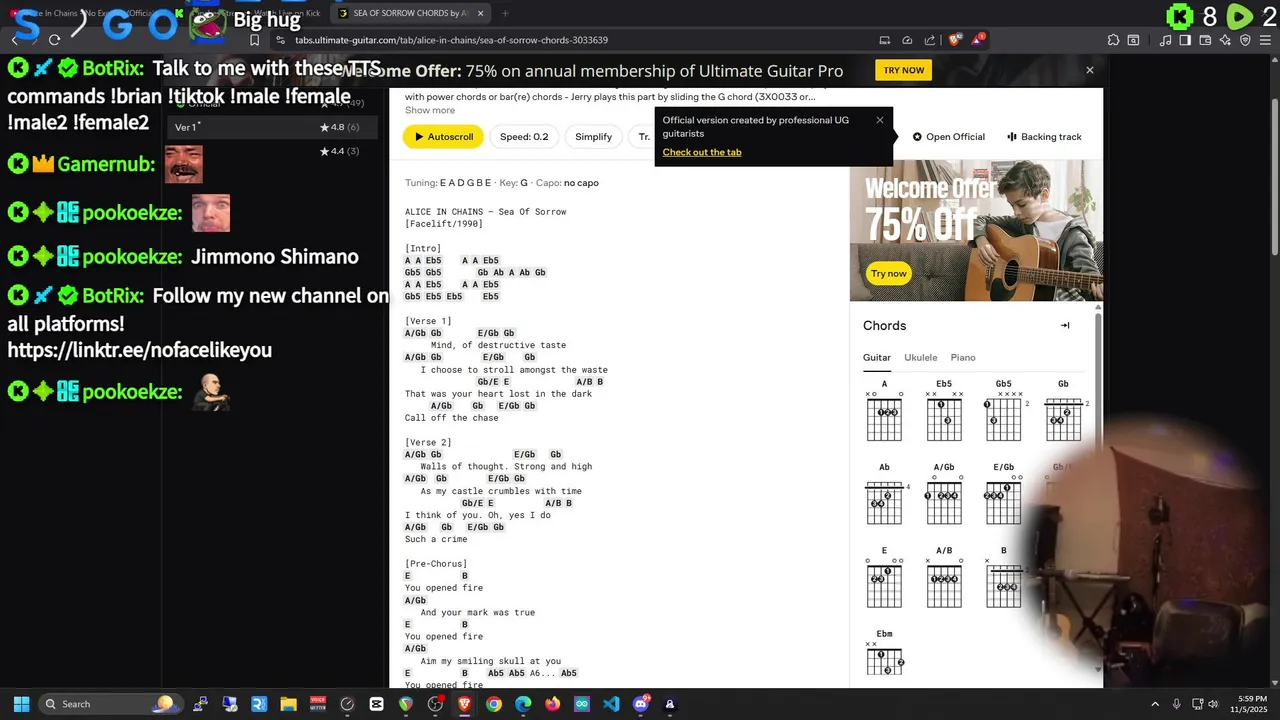Screen dimensions: 1280x720
Task: Click the share page icon
Action: (930, 40)
